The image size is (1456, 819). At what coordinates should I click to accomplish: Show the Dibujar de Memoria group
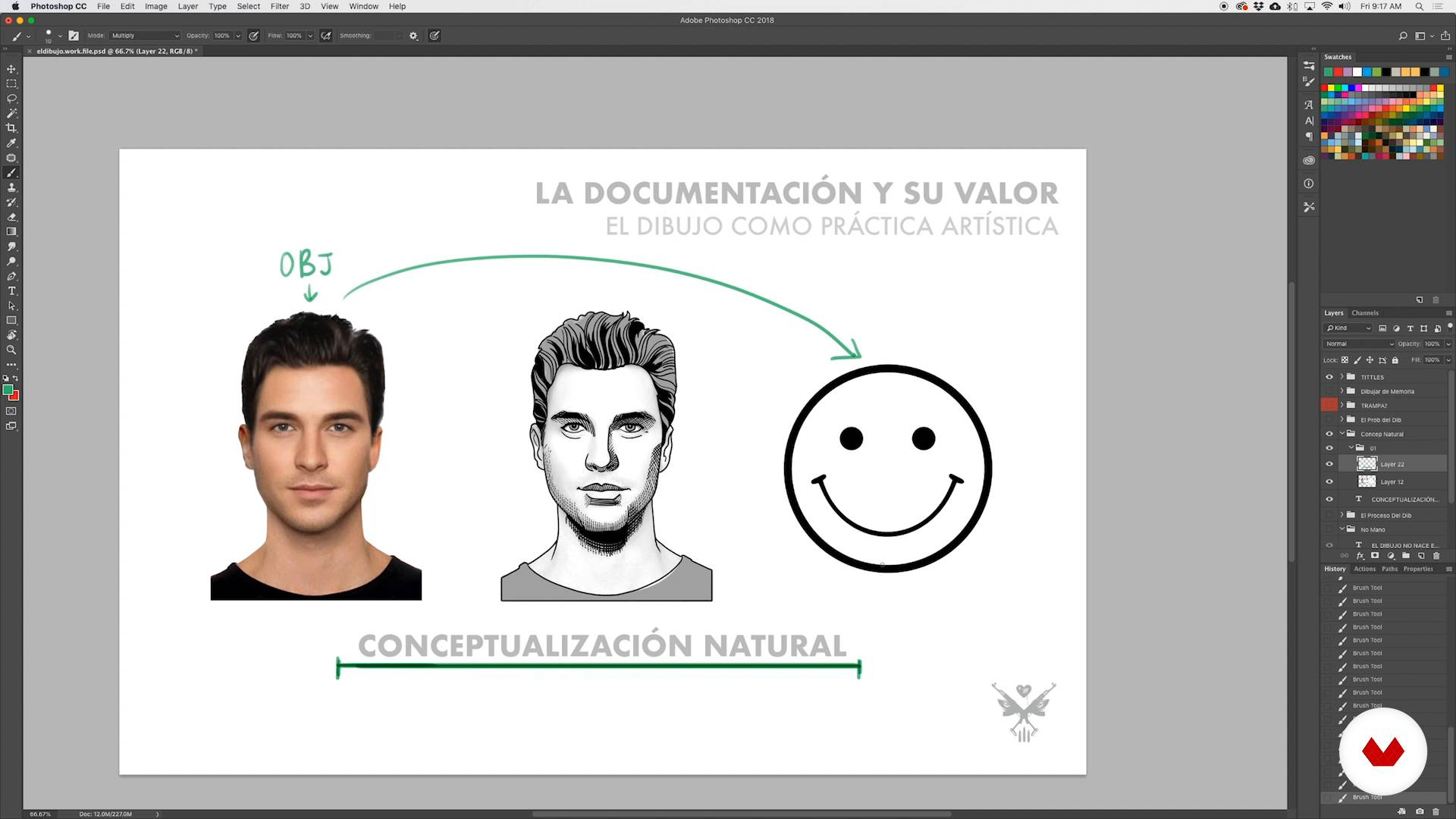[1329, 391]
